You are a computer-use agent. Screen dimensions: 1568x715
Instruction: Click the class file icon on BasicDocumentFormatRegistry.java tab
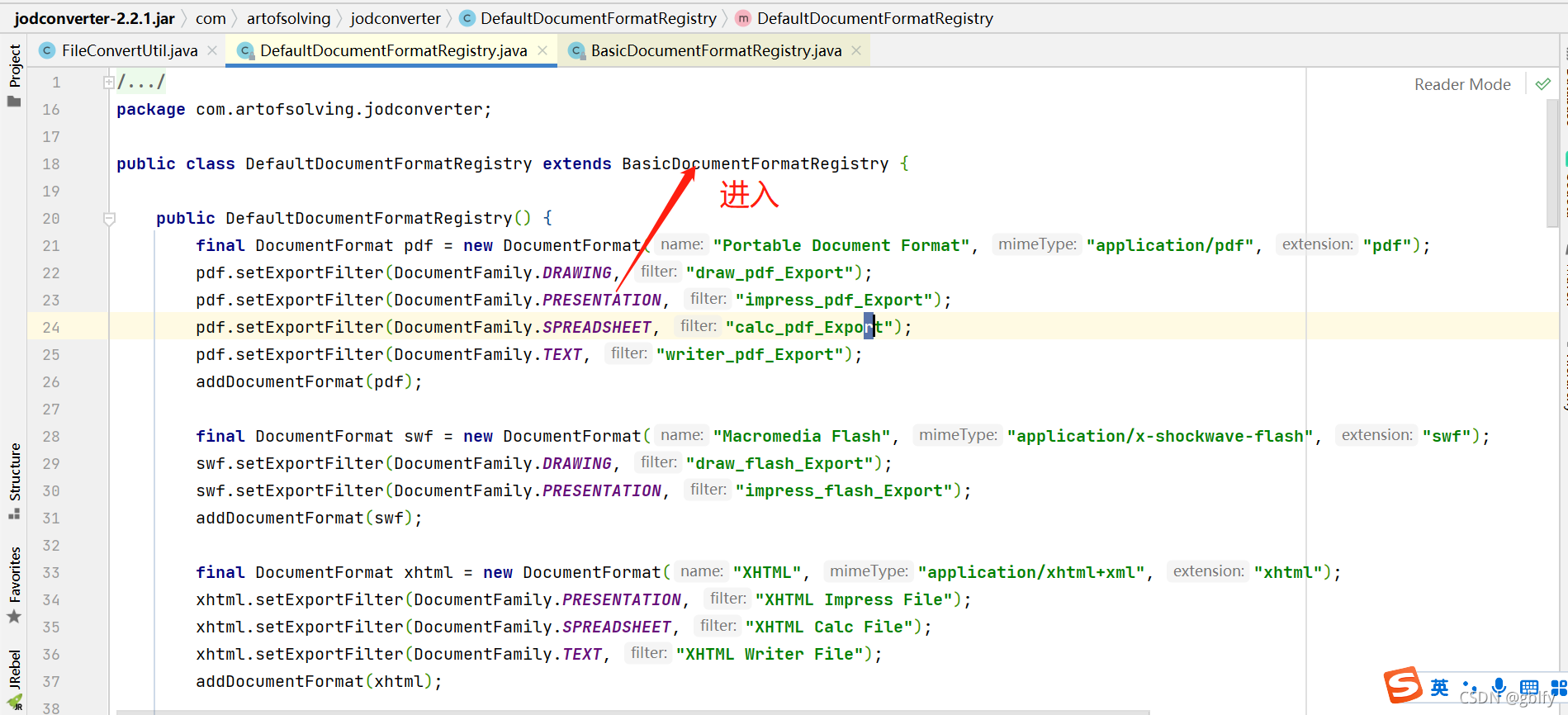(x=576, y=50)
